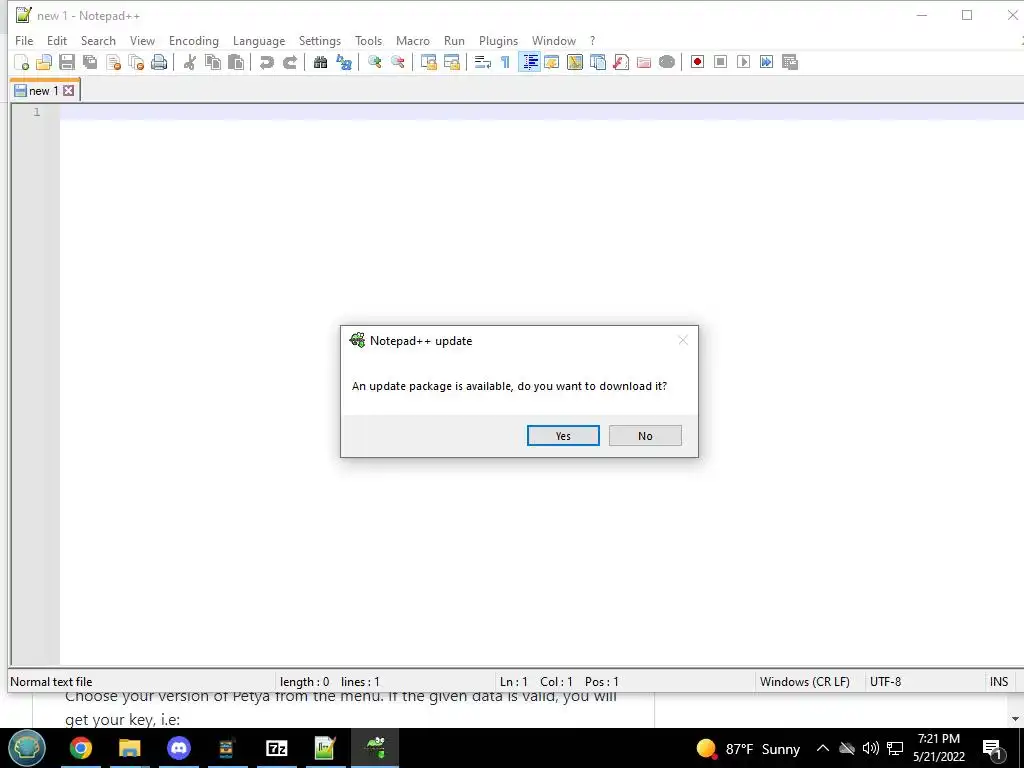Click the macro Playback icon

coord(743,62)
